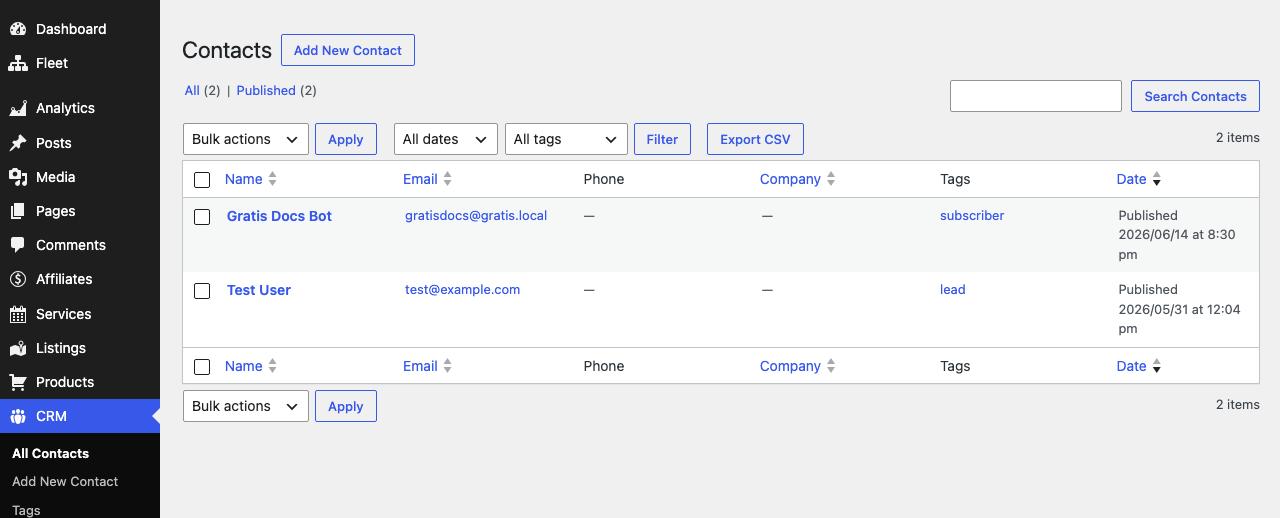Image resolution: width=1280 pixels, height=518 pixels.
Task: Click sort arrows next to Email header
Action: tap(448, 179)
